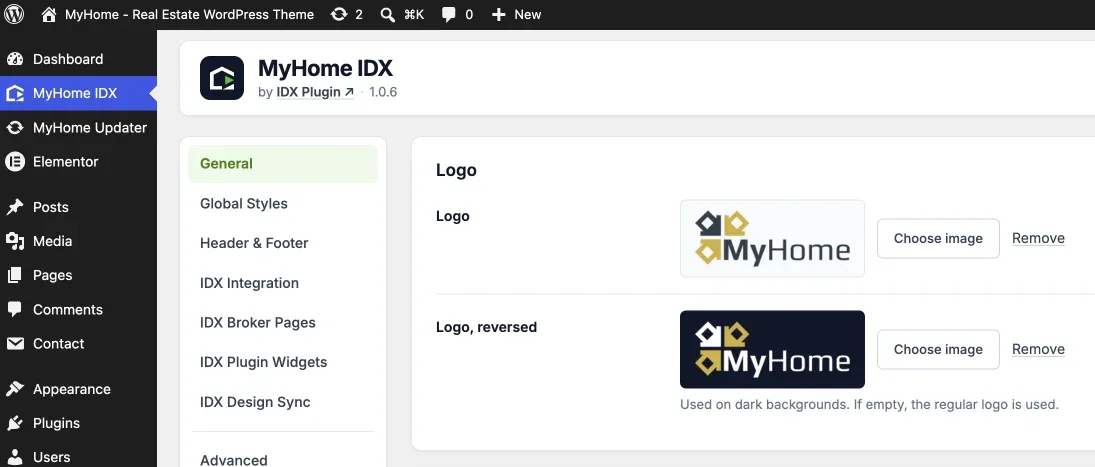Viewport: 1095px width, 467px height.
Task: Click the dark reversed logo preview
Action: click(x=772, y=350)
